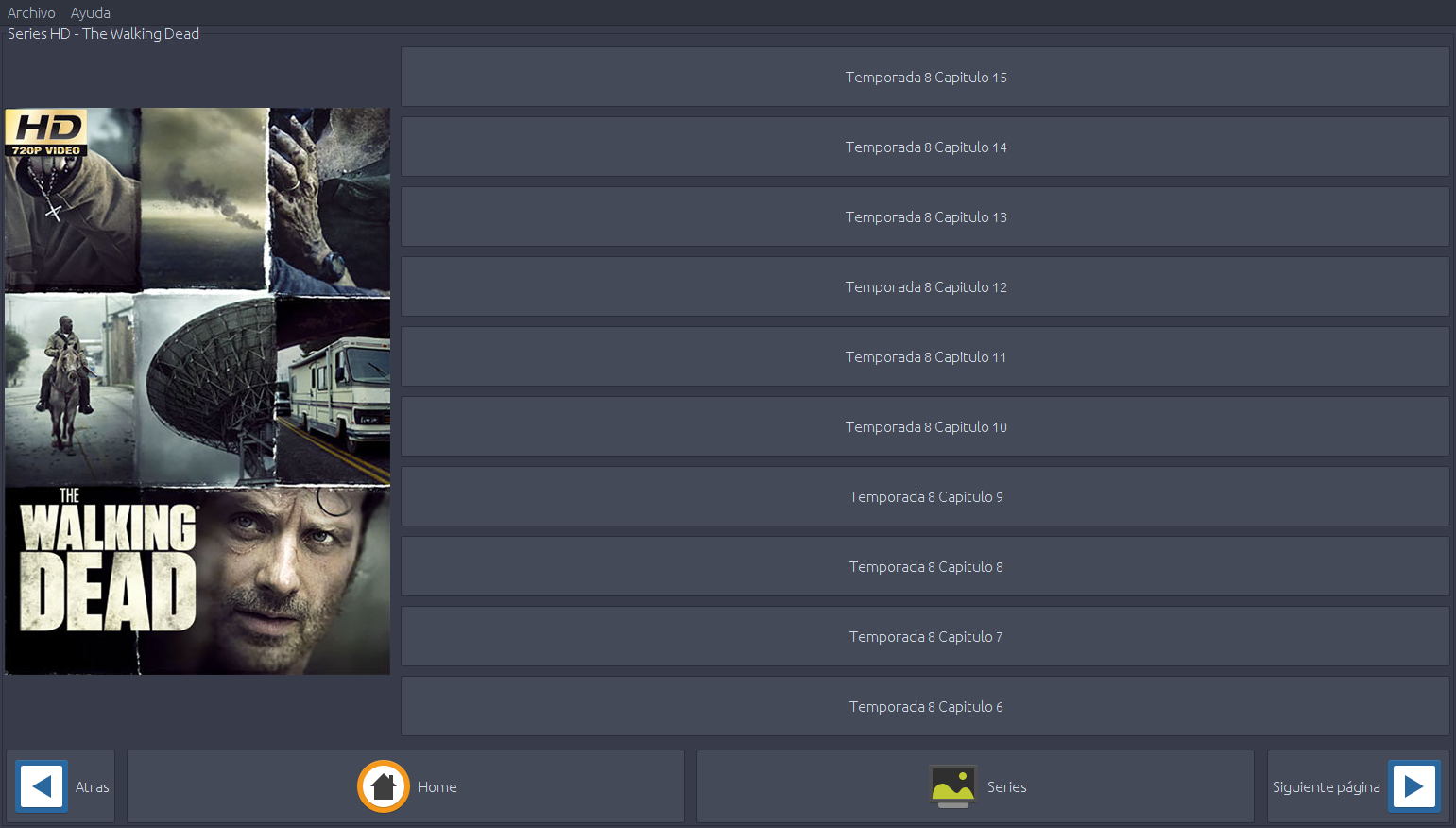Open Temporada 8 Capitulo 11
This screenshot has height=828, width=1456.
925,356
